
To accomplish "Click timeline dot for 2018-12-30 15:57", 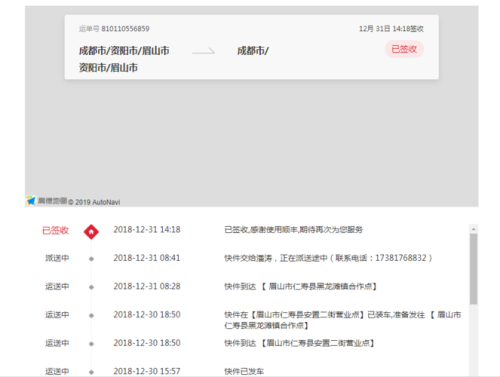I will pos(91,372).
